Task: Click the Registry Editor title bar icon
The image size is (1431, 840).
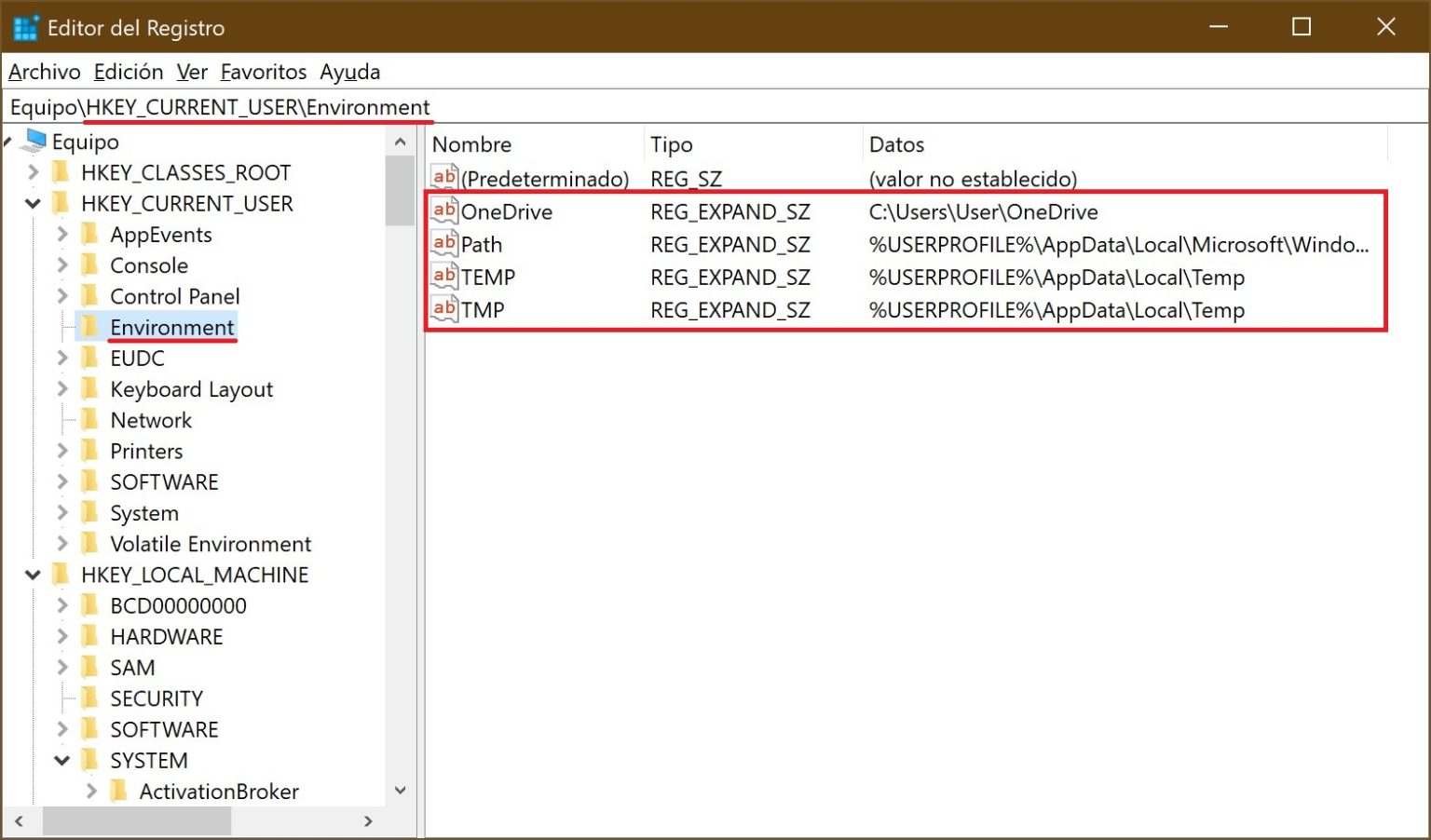Action: tap(25, 27)
